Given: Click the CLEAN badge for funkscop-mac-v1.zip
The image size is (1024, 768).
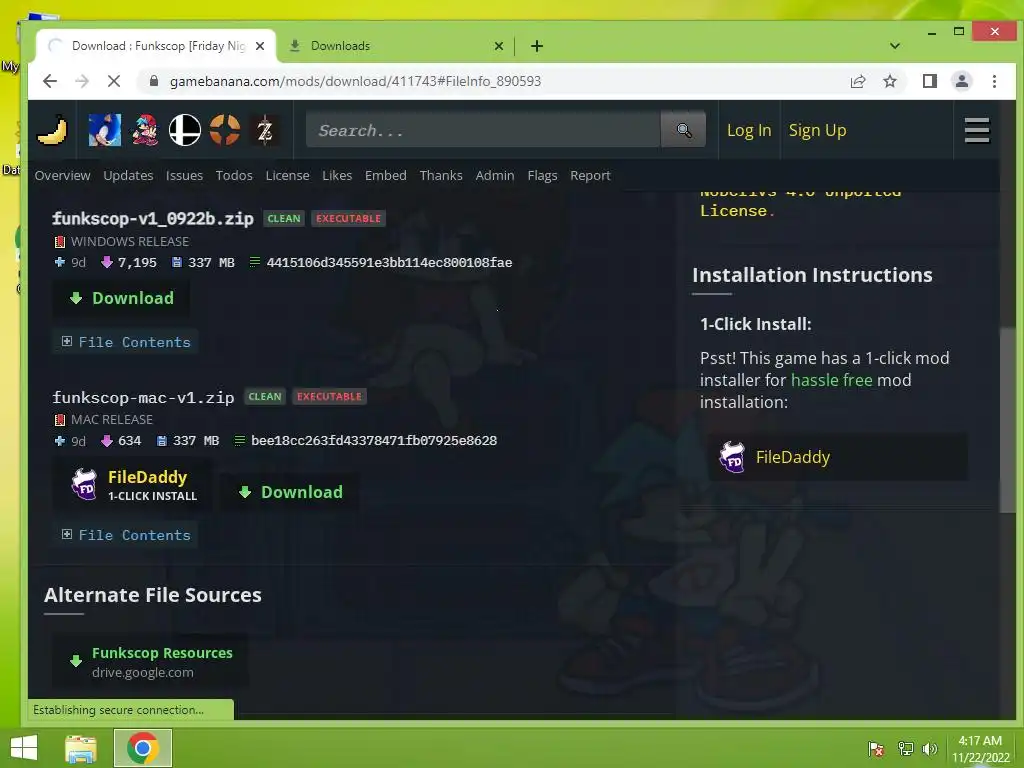Looking at the screenshot, I should [264, 396].
